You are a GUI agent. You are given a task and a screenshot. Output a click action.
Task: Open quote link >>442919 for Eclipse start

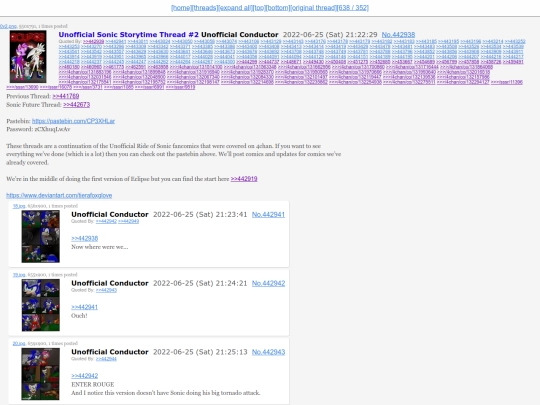click(x=244, y=179)
